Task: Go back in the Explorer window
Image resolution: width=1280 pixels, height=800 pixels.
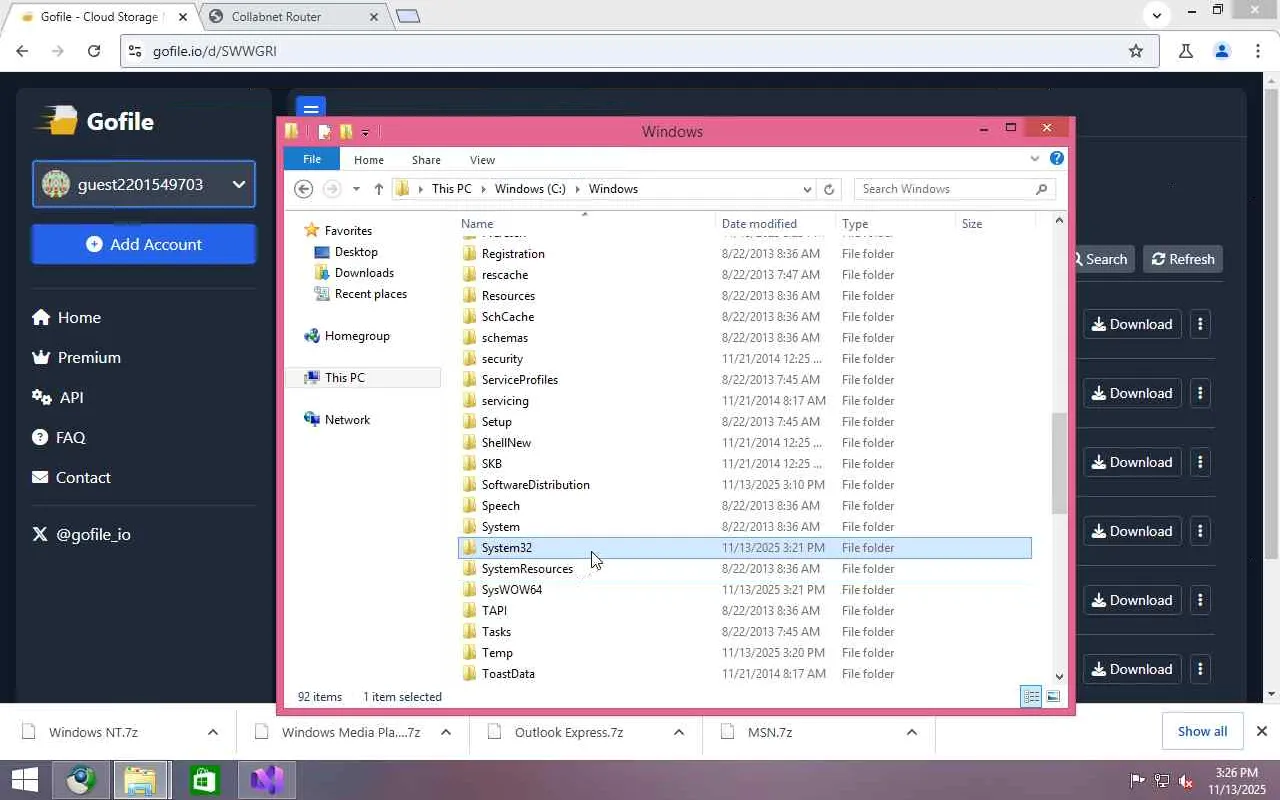Action: click(x=304, y=189)
